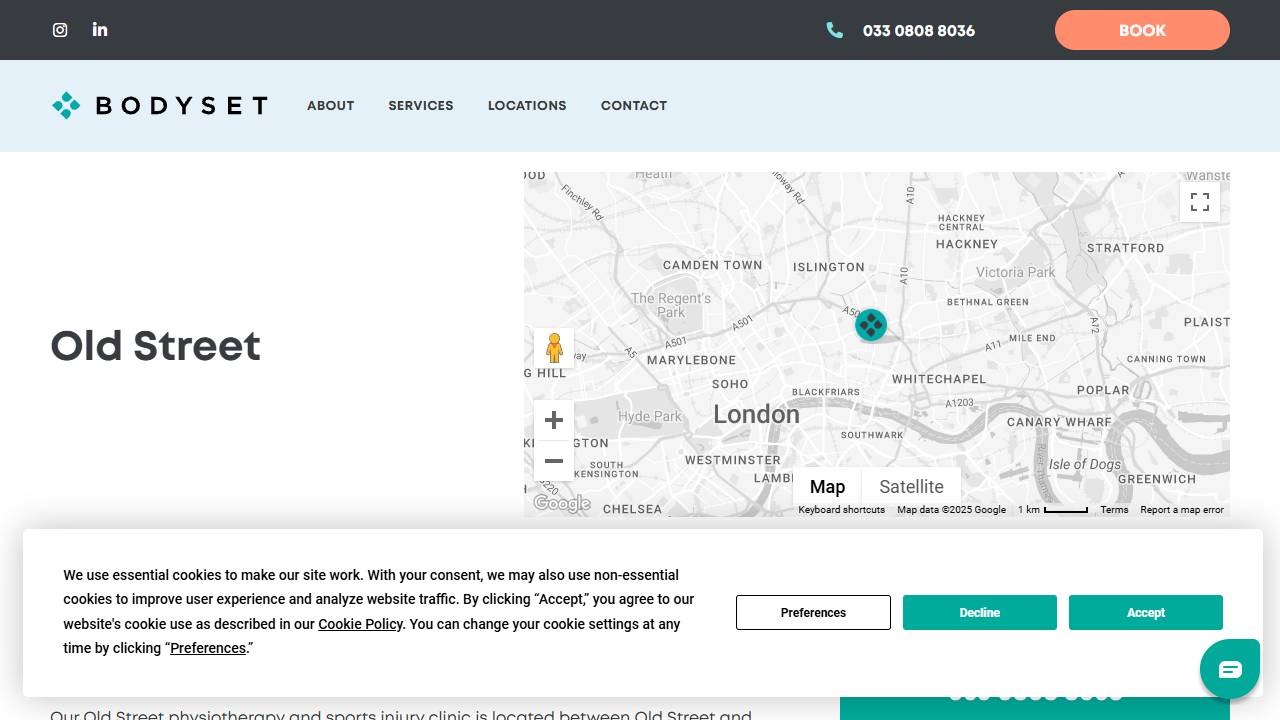
Task: Select the Street View pegman
Action: click(554, 348)
